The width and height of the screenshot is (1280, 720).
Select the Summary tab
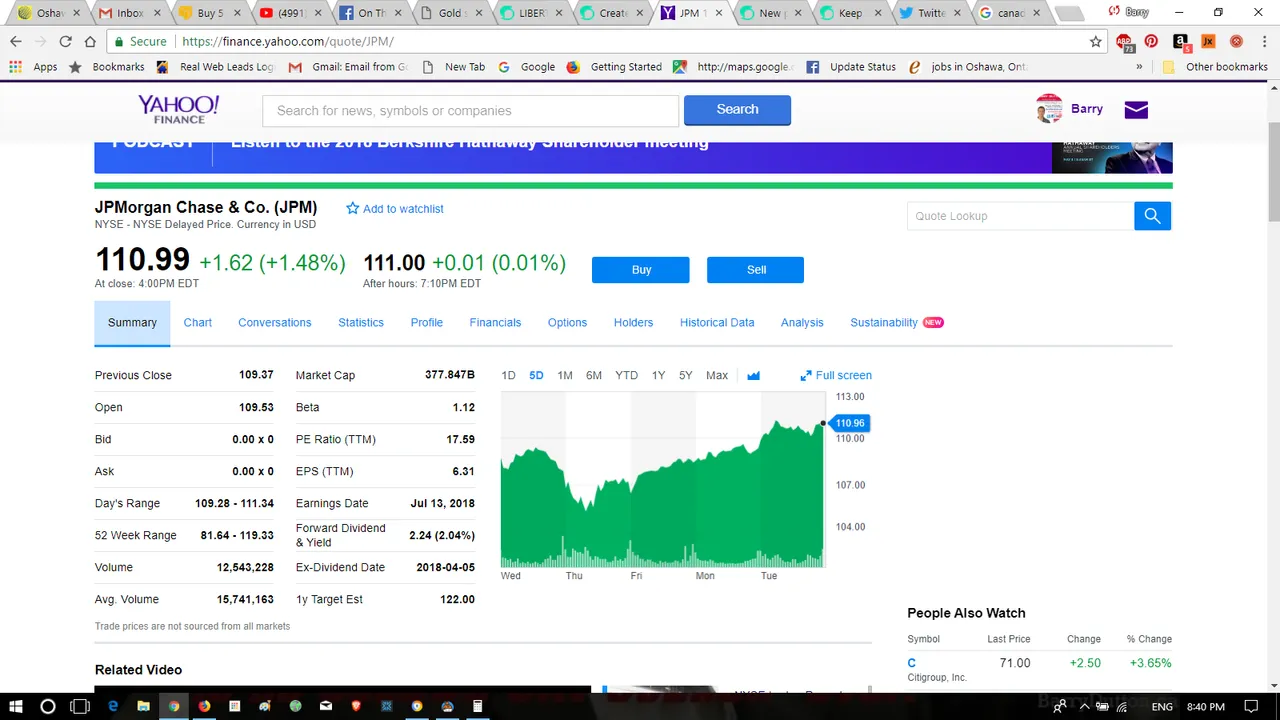click(132, 323)
